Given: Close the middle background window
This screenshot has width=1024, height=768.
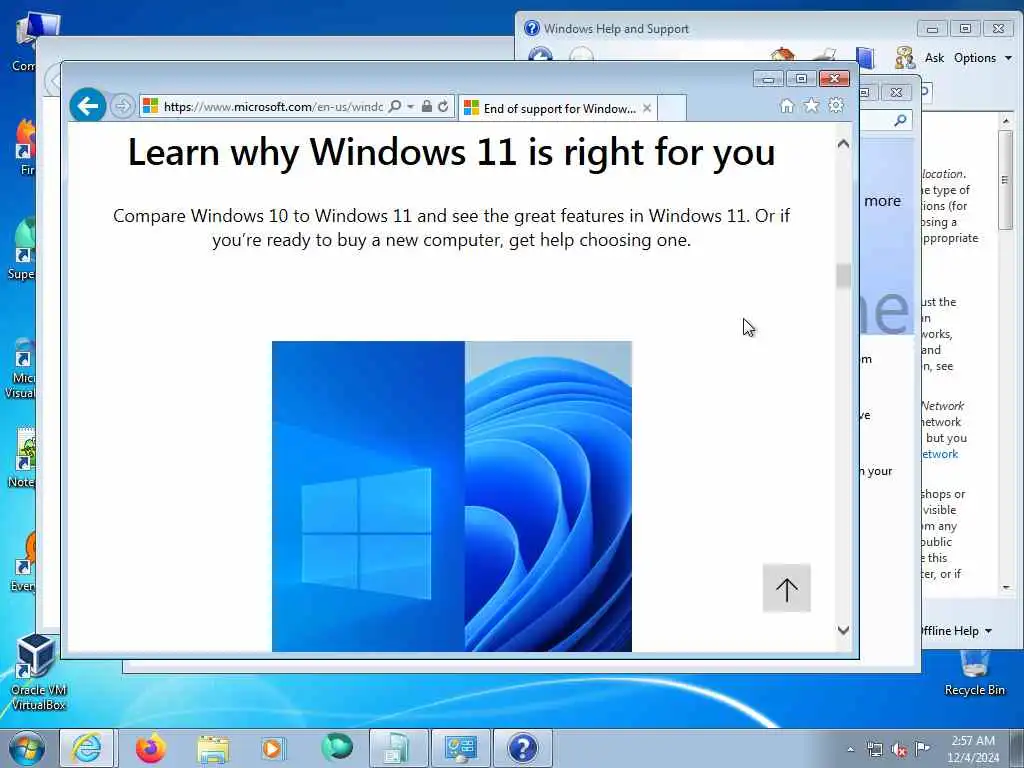Looking at the screenshot, I should (896, 93).
